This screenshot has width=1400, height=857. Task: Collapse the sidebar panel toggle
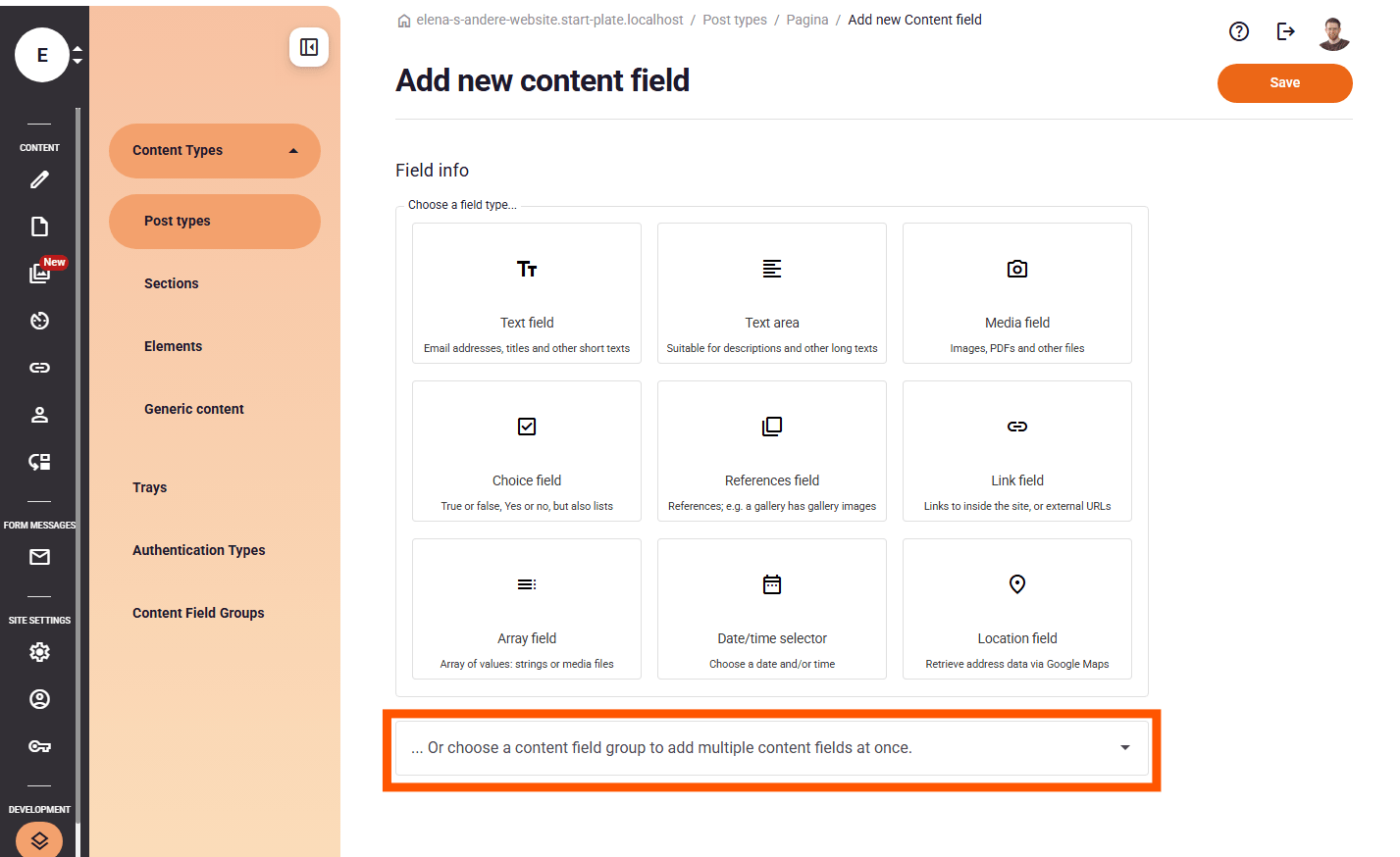click(309, 47)
